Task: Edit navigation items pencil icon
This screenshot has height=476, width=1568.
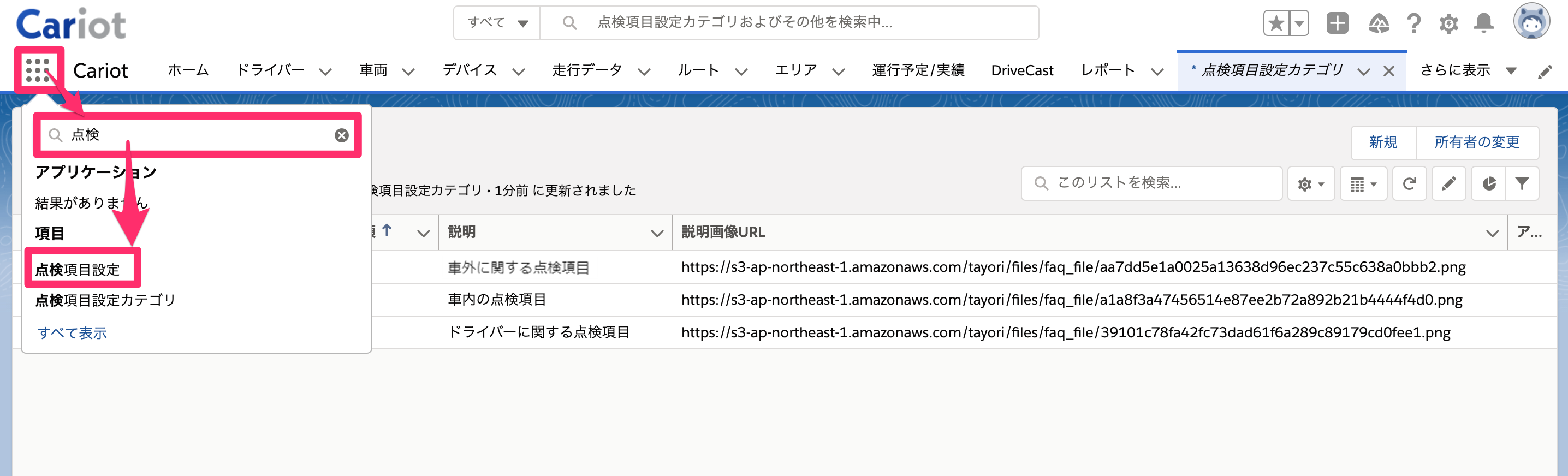Action: point(1545,72)
